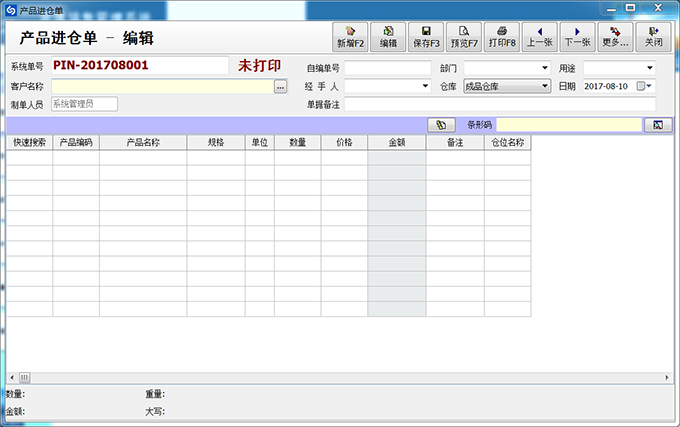
Task: Click the horizontal scrollbar left arrow
Action: [x=12, y=378]
